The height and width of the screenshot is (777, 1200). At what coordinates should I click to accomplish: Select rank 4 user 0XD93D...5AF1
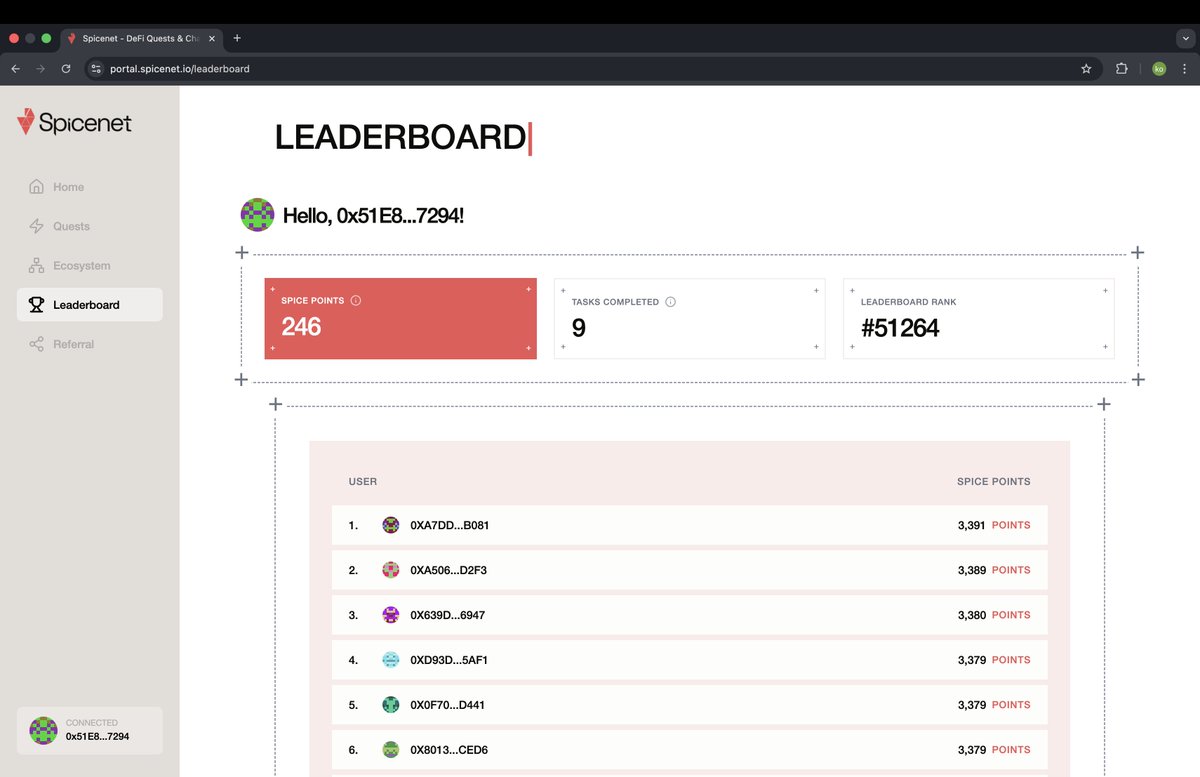[x=690, y=660]
